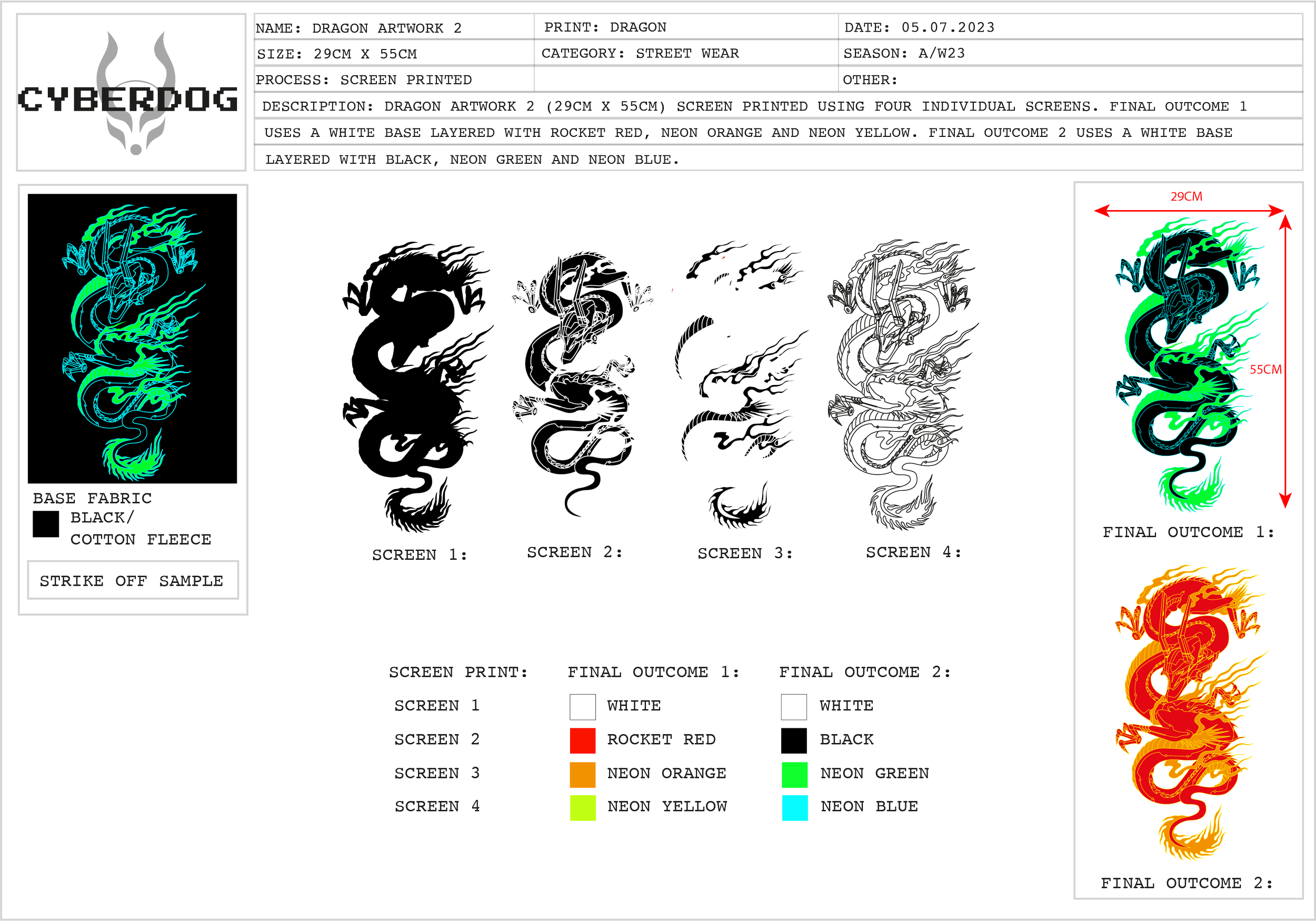The height and width of the screenshot is (921, 1316).
Task: Click the 'NAME: DRAGON ARTWORK 2' field
Action: 394,27
